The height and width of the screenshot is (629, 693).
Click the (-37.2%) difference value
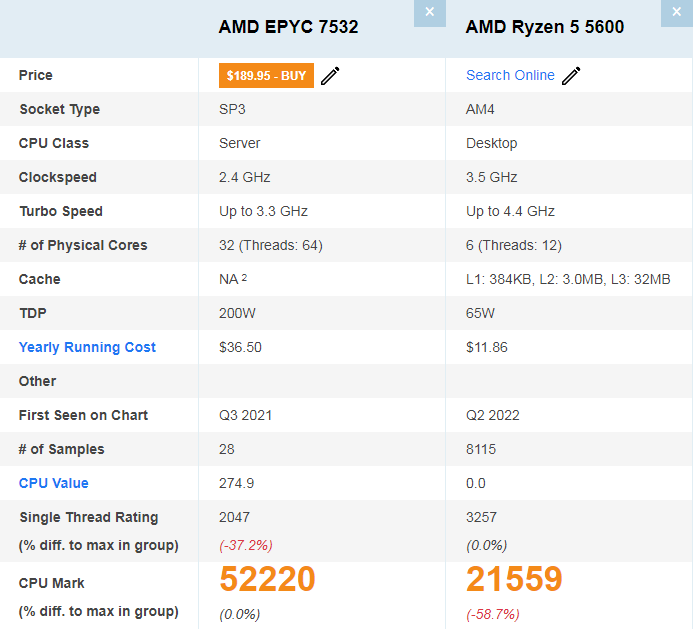(x=246, y=545)
